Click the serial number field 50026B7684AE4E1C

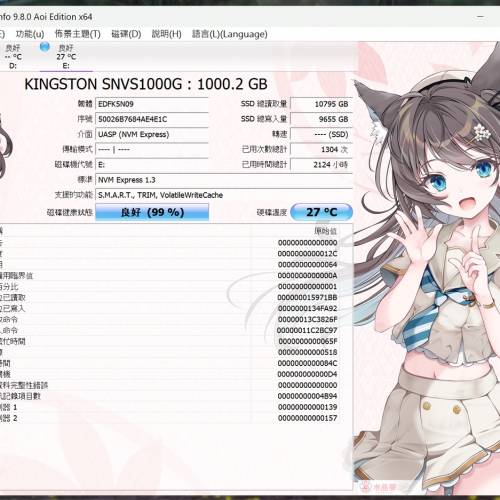152,119
